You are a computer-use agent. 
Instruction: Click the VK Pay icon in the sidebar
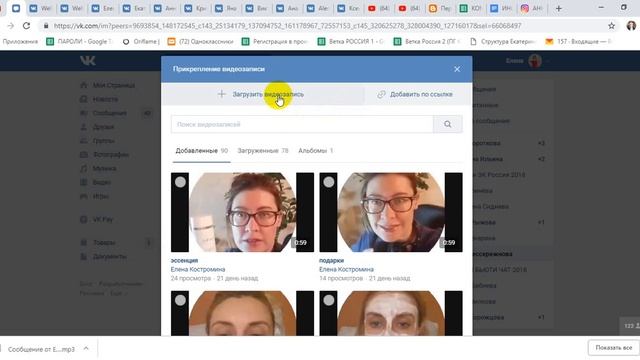(84, 219)
